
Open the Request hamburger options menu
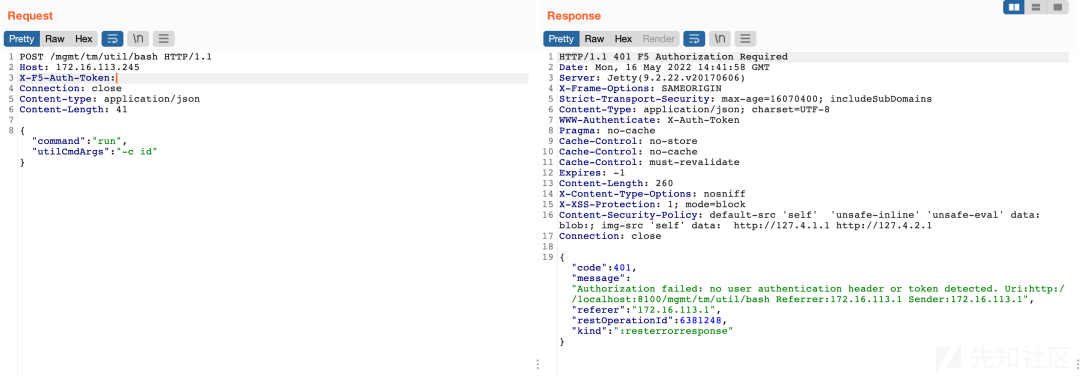click(x=163, y=39)
